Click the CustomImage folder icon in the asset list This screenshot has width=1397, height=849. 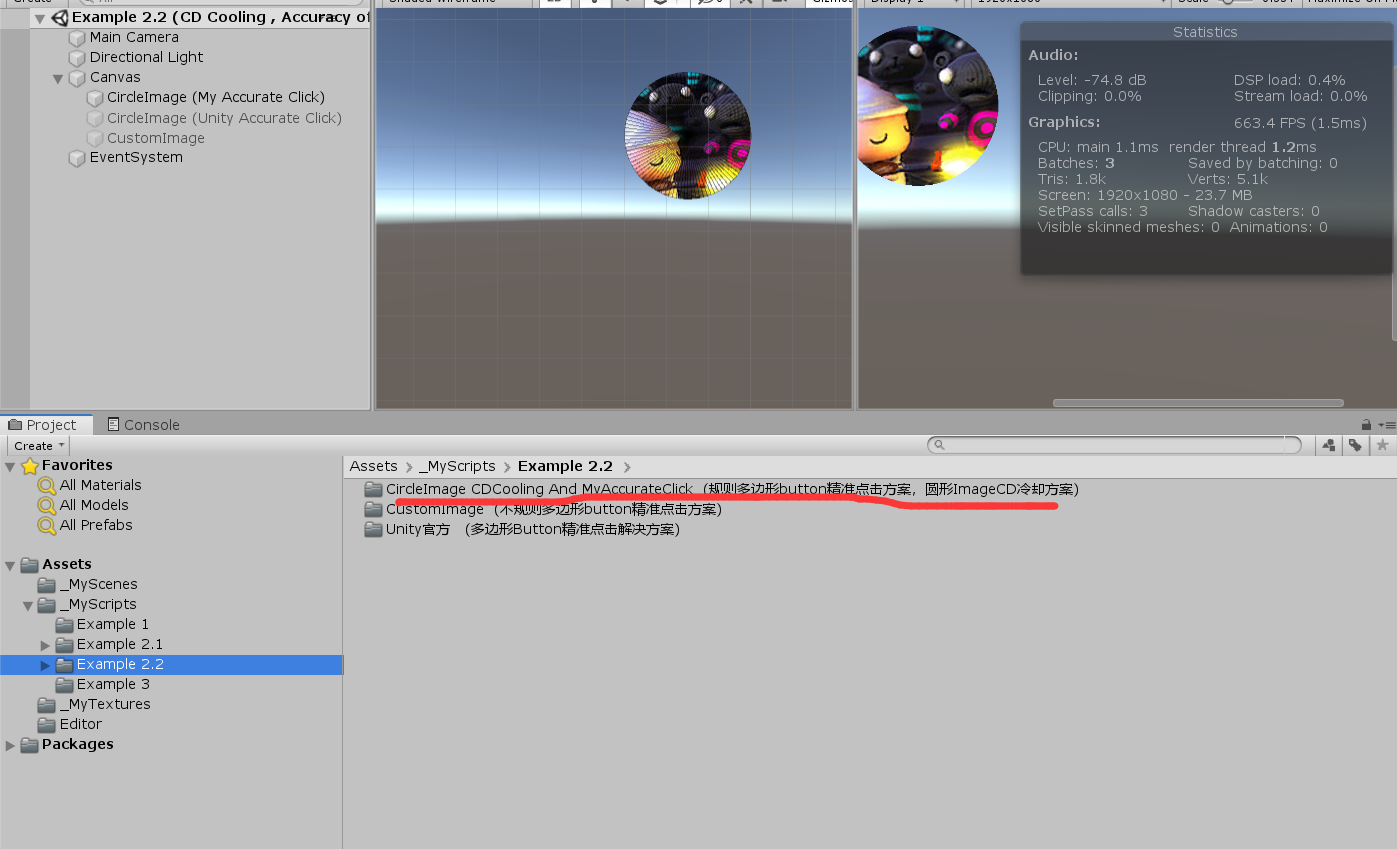pos(373,509)
